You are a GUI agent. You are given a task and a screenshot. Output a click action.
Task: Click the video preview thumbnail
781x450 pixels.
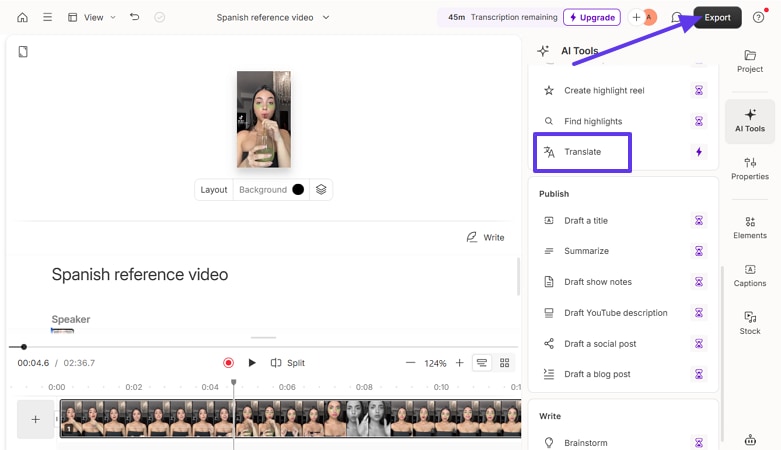(263, 119)
